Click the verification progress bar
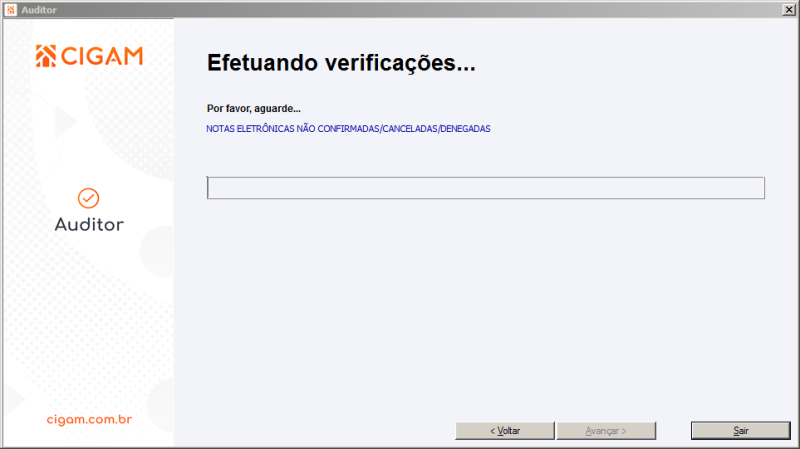 pos(486,188)
